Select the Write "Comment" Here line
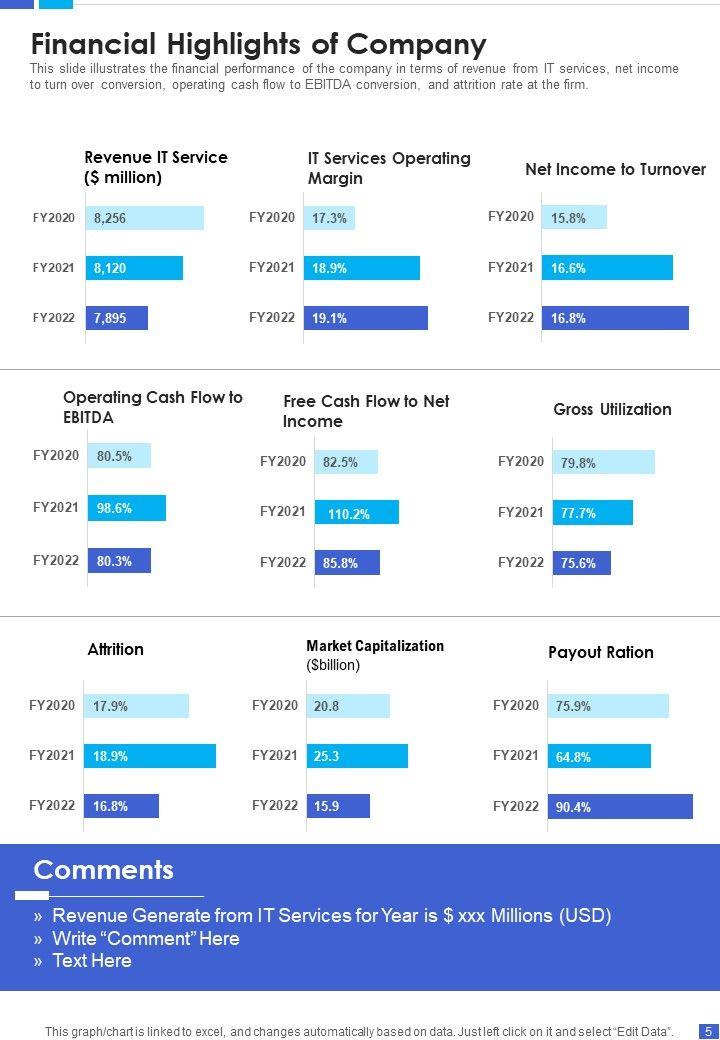The width and height of the screenshot is (720, 1040). (146, 938)
